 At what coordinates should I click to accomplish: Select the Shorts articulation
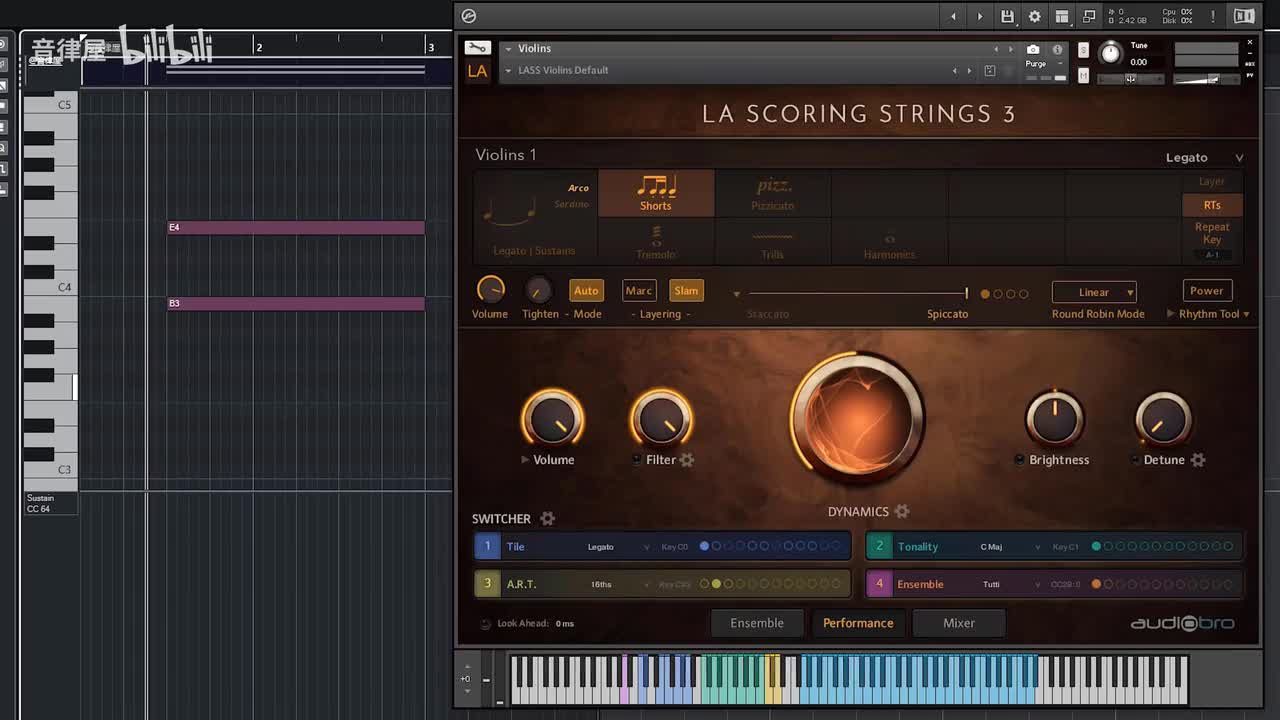(656, 193)
